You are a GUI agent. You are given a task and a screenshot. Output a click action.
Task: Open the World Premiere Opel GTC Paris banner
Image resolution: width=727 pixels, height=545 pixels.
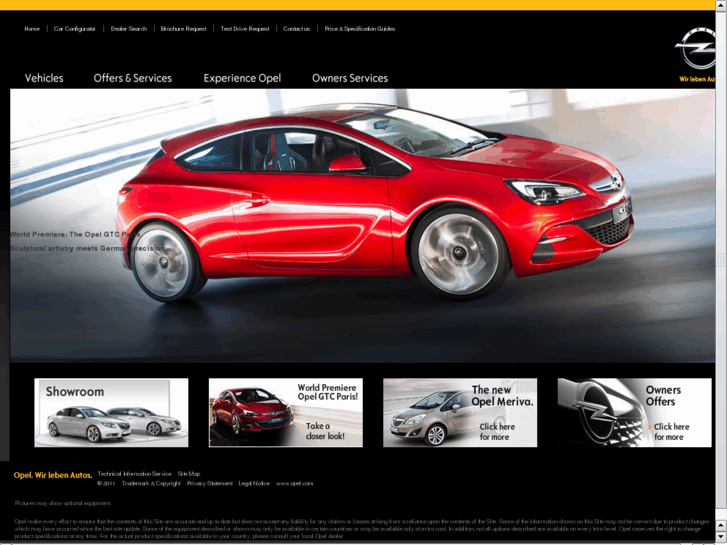click(286, 412)
